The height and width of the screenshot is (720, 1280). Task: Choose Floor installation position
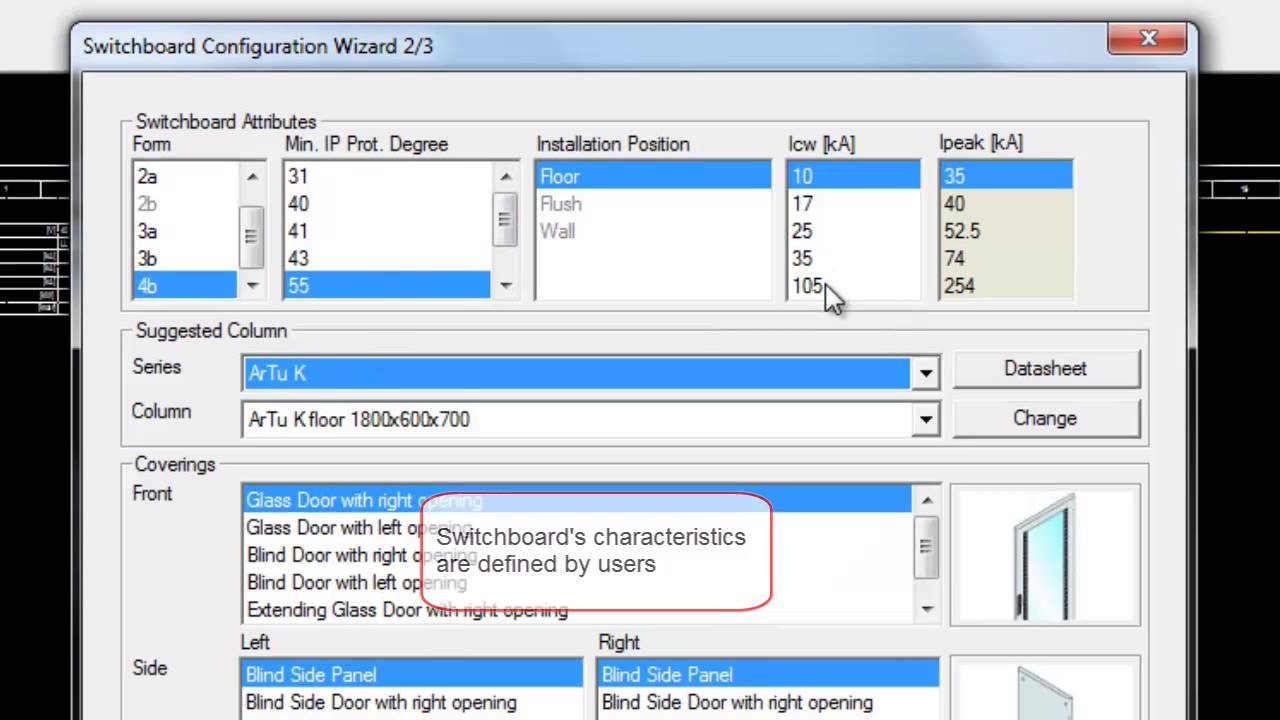click(653, 177)
